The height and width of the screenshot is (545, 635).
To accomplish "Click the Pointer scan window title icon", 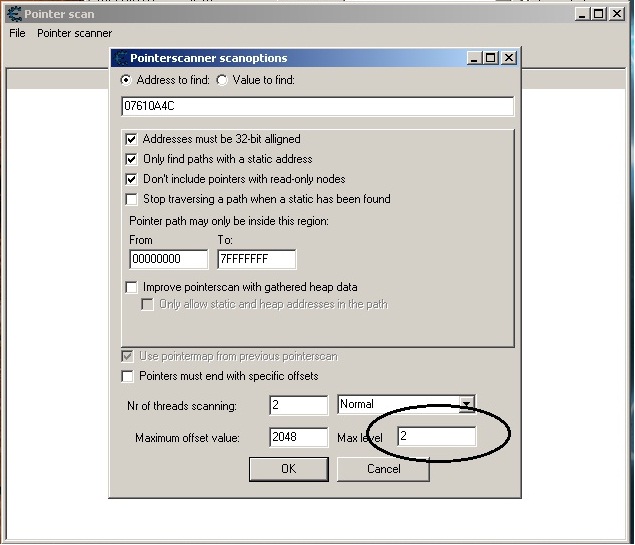I will [x=15, y=14].
